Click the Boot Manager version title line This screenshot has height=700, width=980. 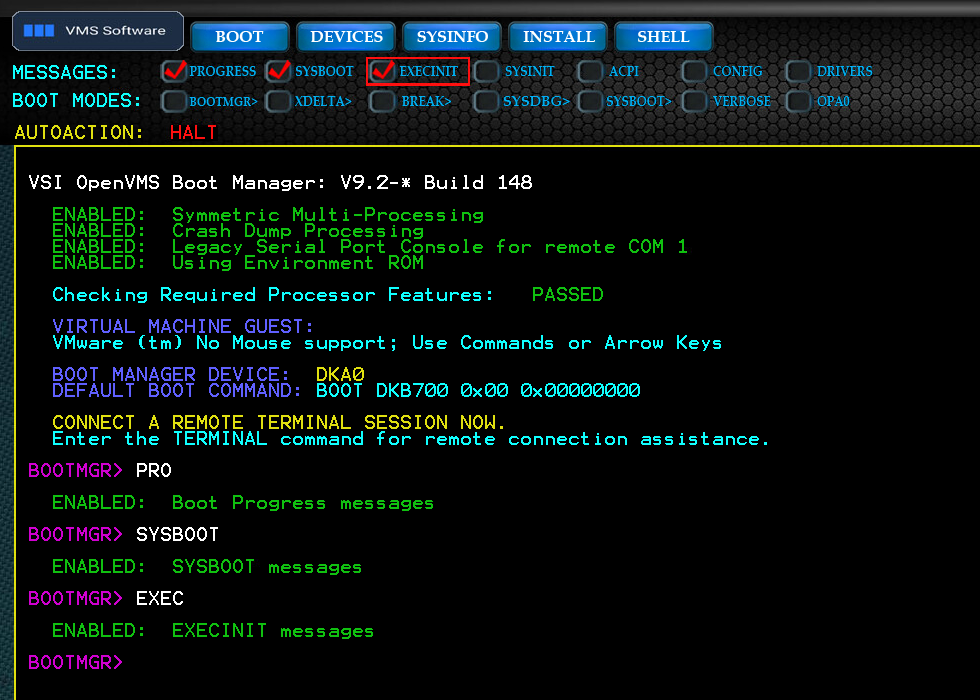280,182
